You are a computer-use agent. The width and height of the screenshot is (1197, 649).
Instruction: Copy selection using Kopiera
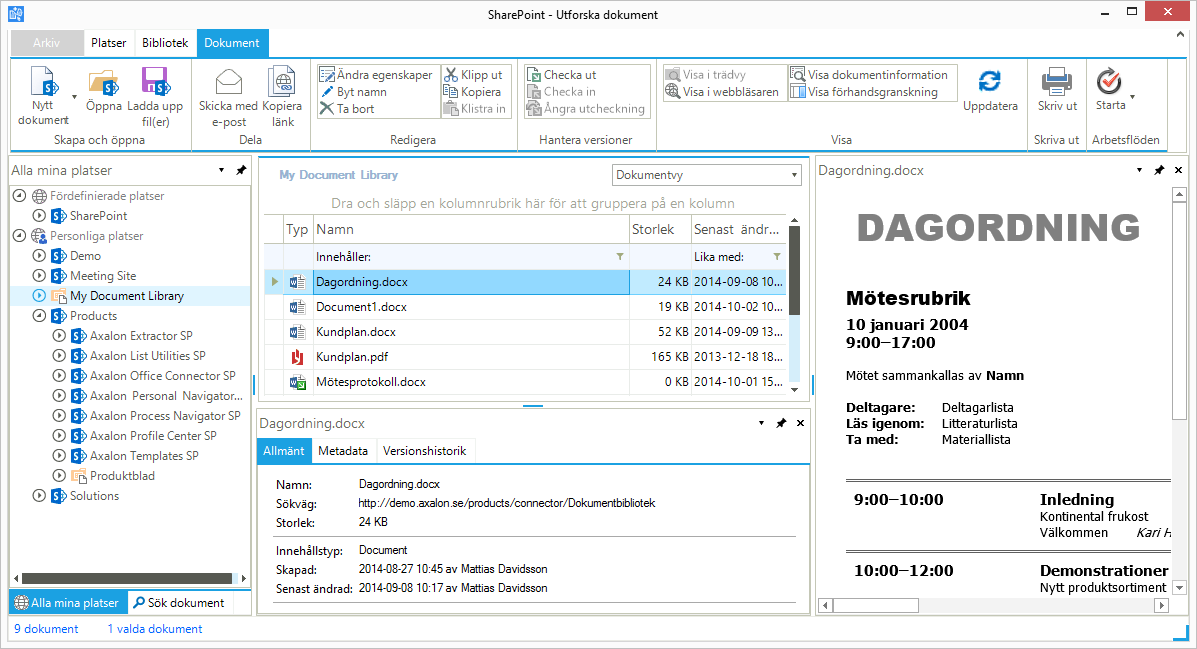[x=473, y=92]
